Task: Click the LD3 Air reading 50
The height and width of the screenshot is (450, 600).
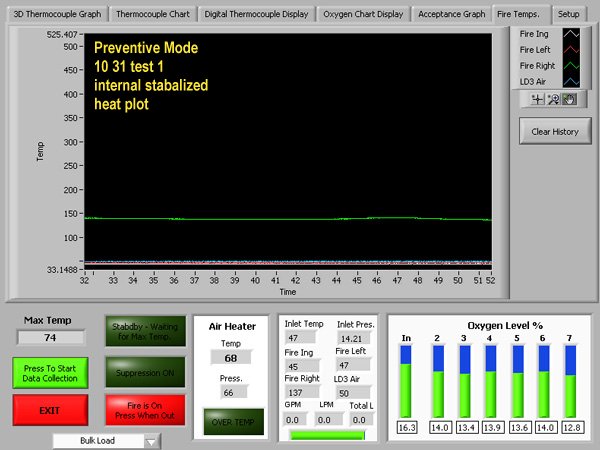Action: click(x=352, y=393)
